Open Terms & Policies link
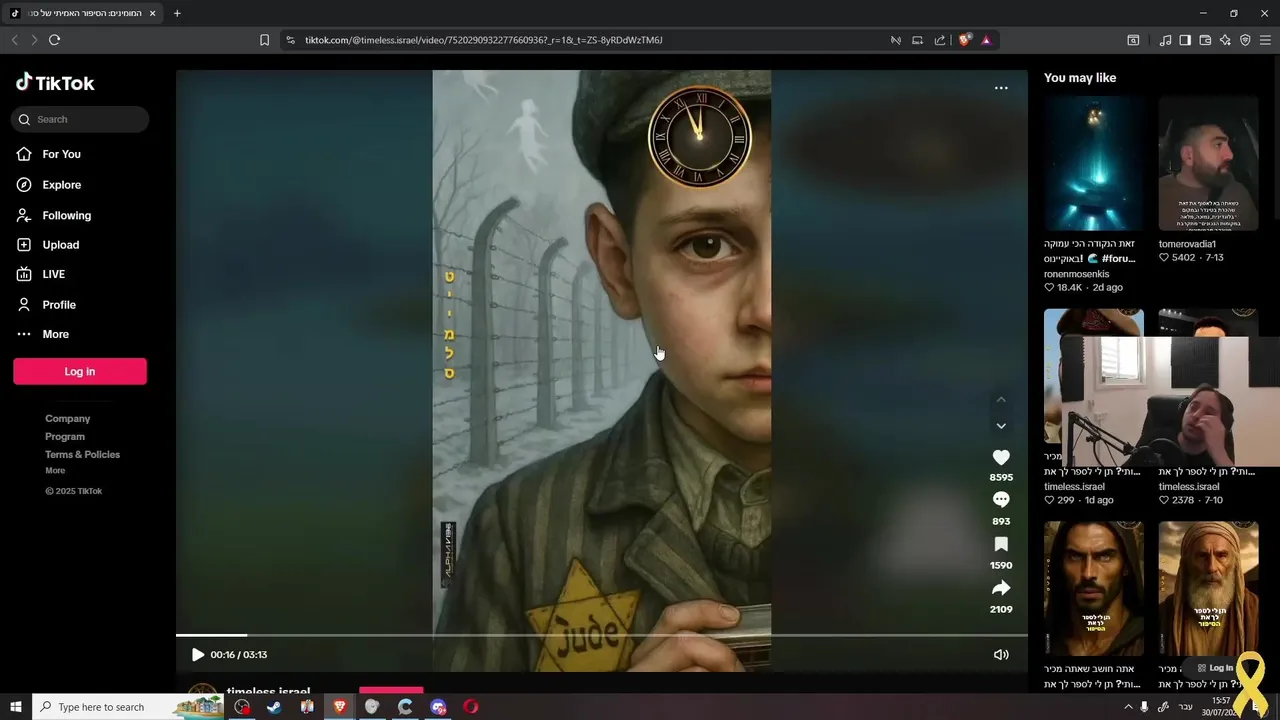The width and height of the screenshot is (1280, 720). tap(82, 455)
